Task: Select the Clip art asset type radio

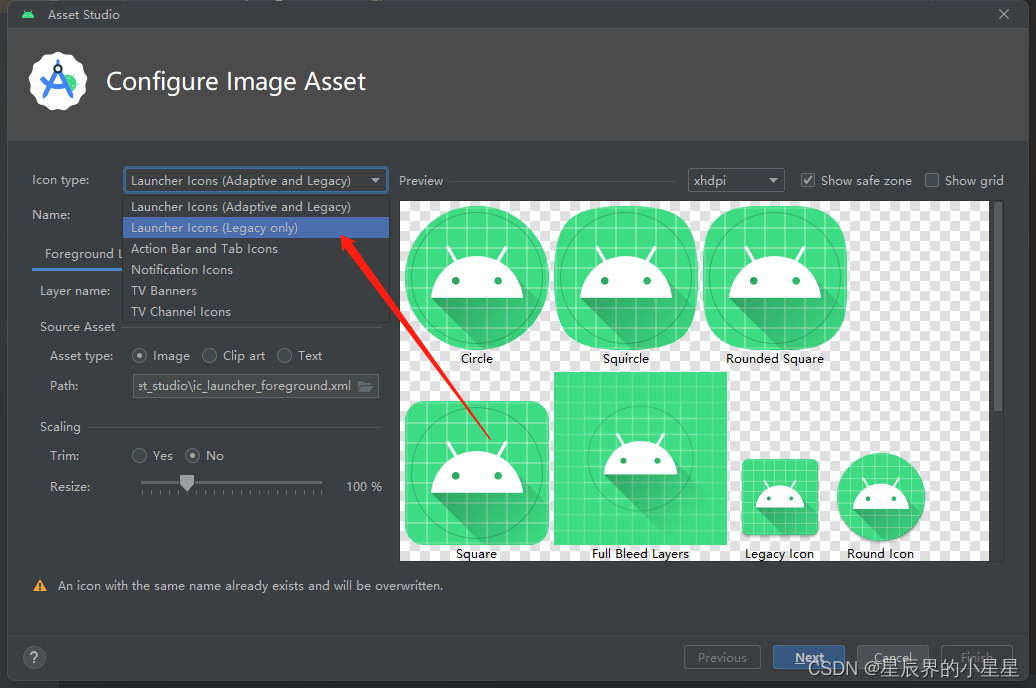Action: pos(209,356)
